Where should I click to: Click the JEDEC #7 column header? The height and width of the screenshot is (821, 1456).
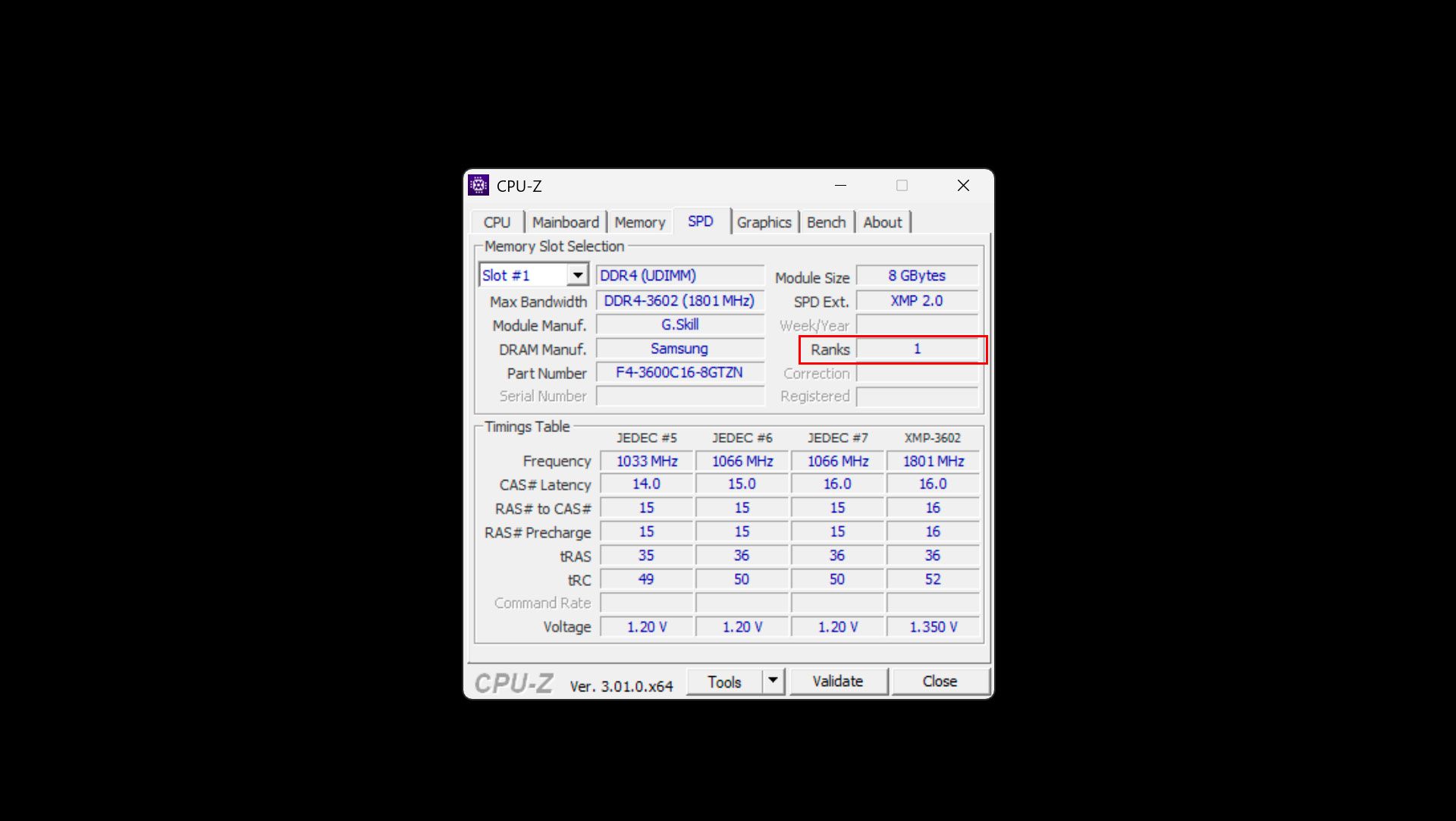point(837,437)
